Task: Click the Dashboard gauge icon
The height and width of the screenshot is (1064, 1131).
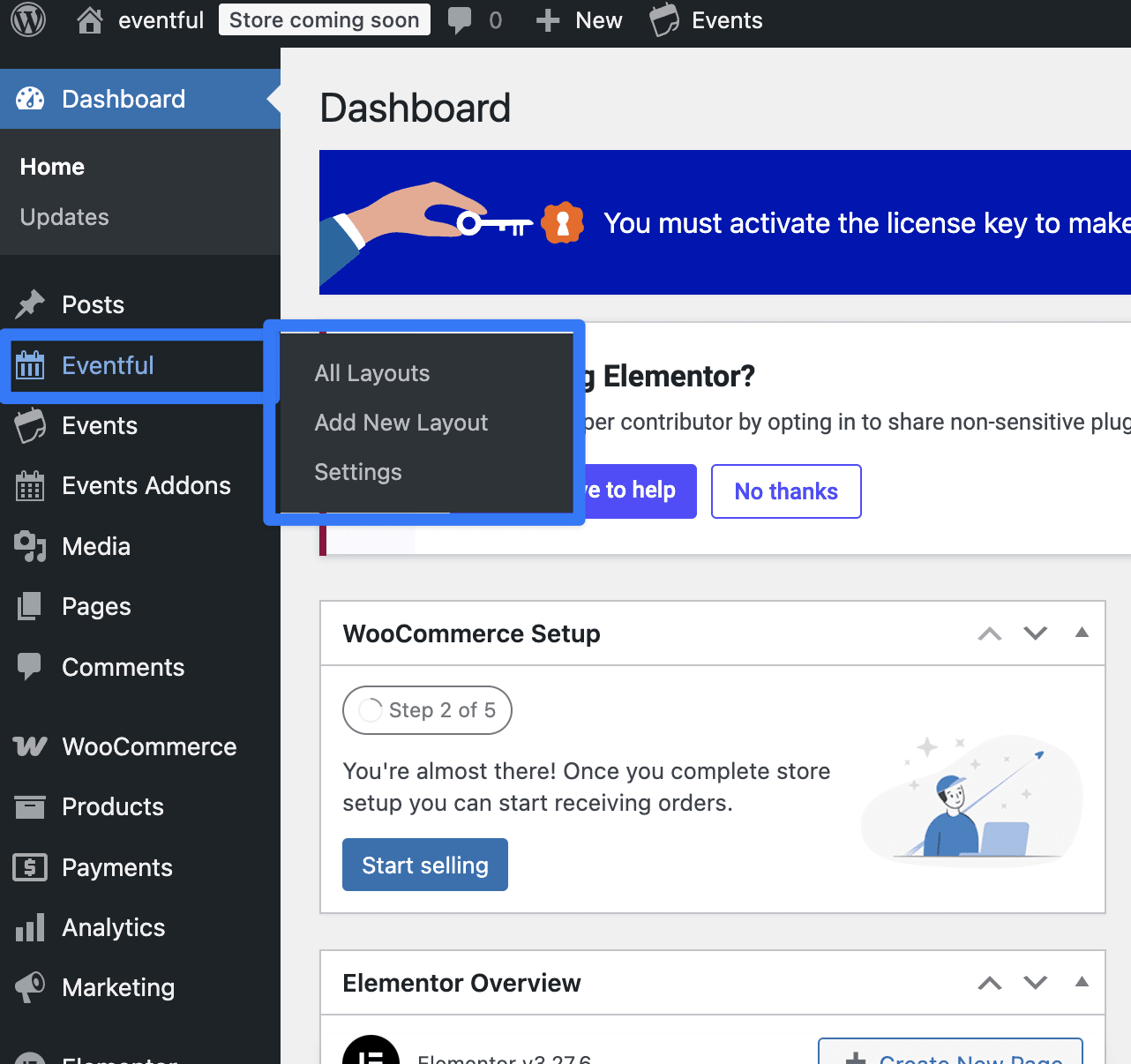Action: coord(30,99)
